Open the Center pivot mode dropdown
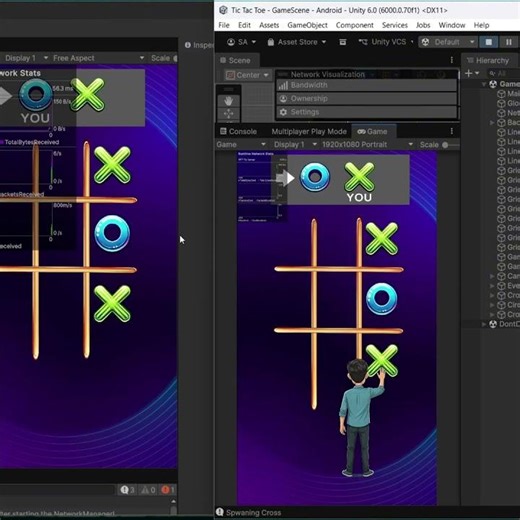This screenshot has height=520, width=520. tap(248, 75)
